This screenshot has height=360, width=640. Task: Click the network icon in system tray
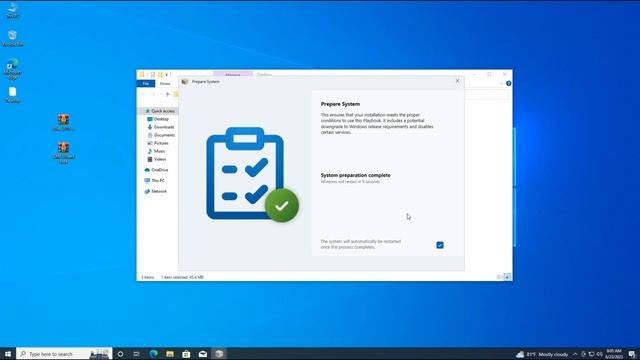591,354
